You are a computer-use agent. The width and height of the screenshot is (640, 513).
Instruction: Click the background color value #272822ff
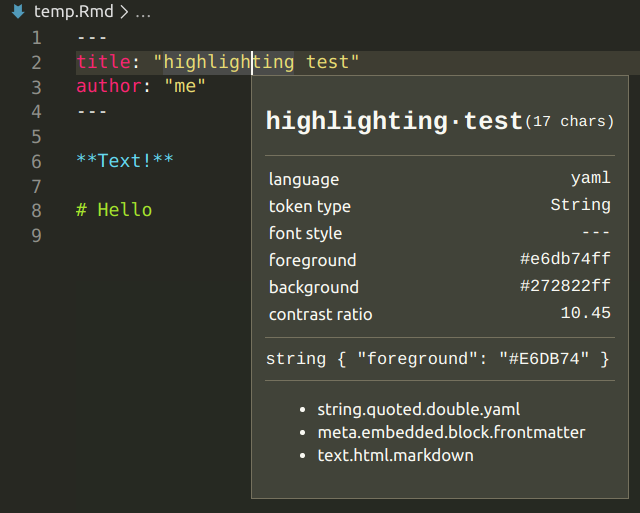tap(565, 286)
